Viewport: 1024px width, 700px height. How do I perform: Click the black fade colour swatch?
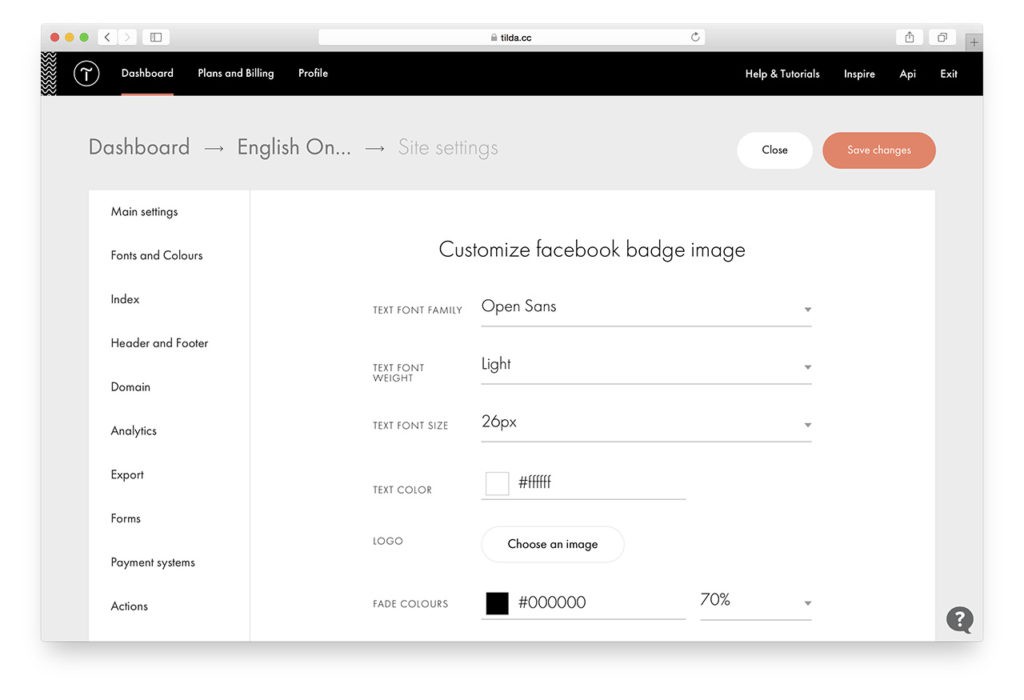point(497,603)
